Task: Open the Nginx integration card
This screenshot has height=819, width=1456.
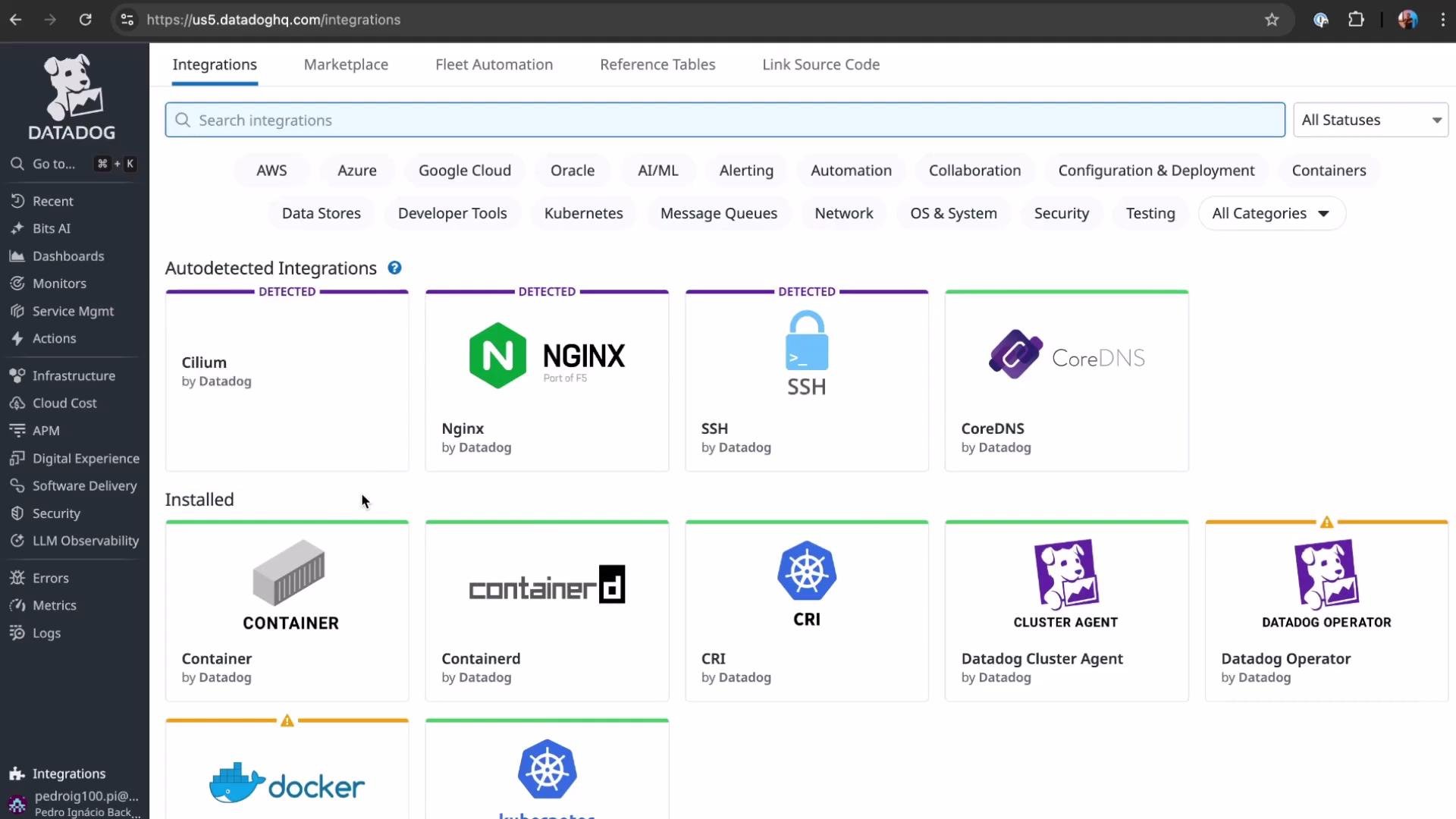Action: click(547, 381)
